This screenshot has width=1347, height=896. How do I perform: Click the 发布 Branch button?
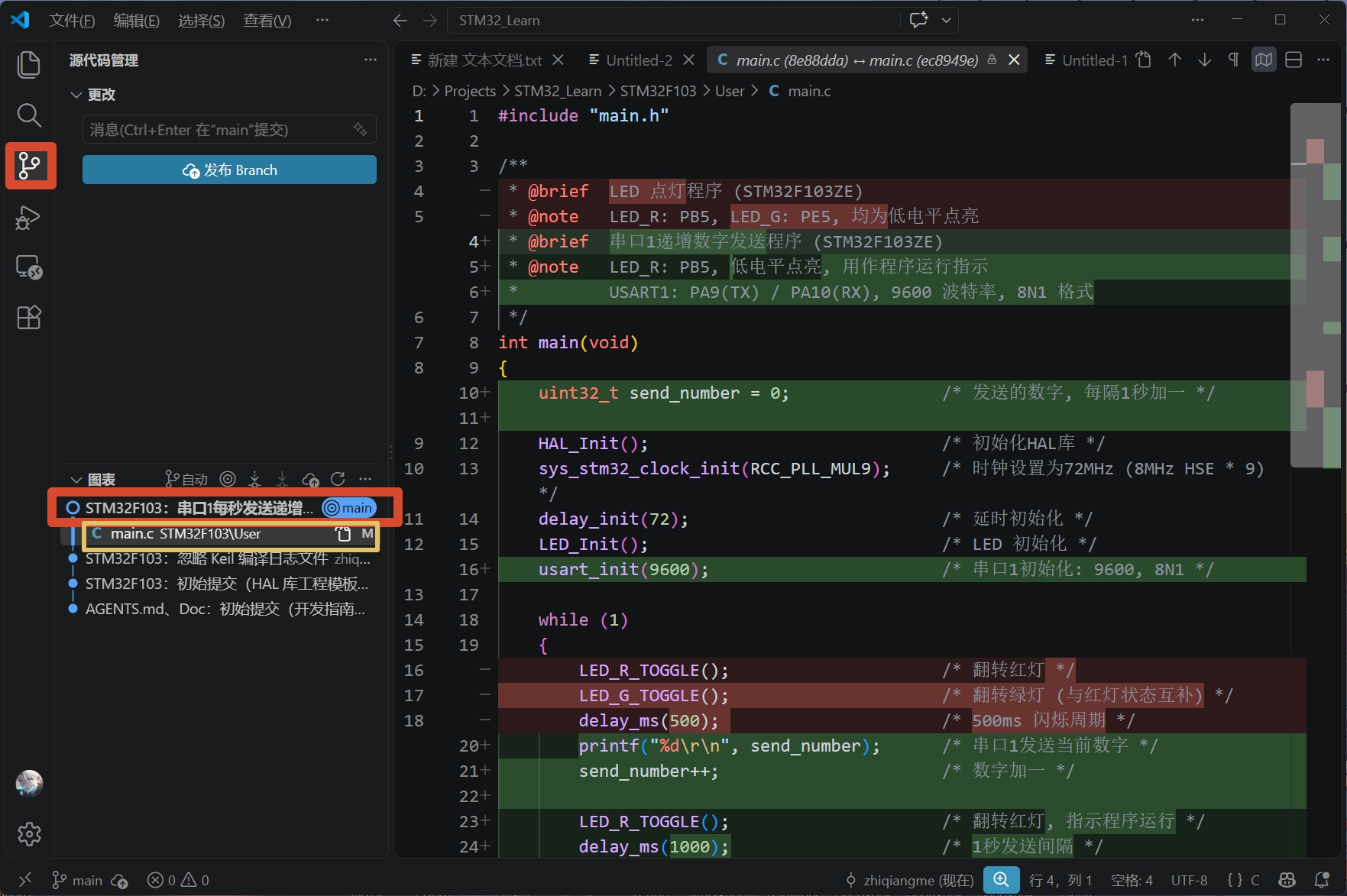tap(229, 170)
